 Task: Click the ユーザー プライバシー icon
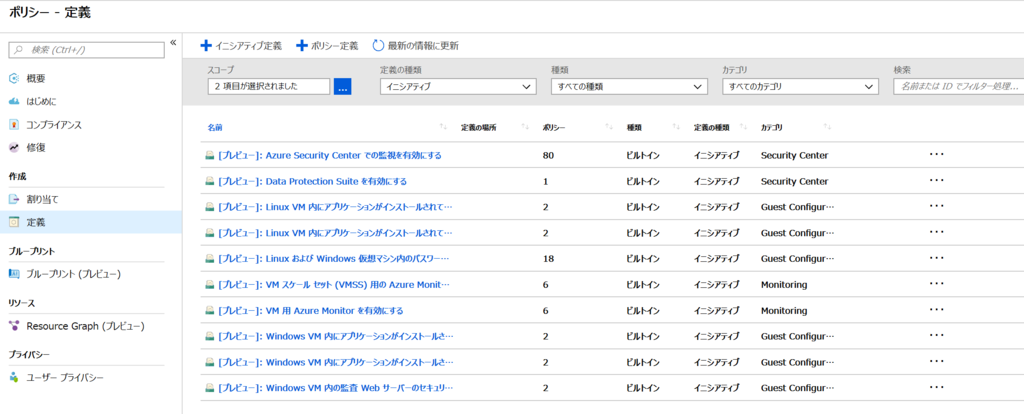click(x=14, y=377)
